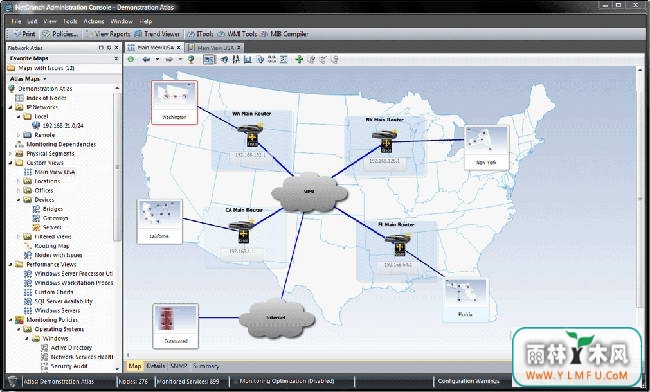This screenshot has width=650, height=392.
Task: Expand the Offices folder
Action: tap(18, 190)
